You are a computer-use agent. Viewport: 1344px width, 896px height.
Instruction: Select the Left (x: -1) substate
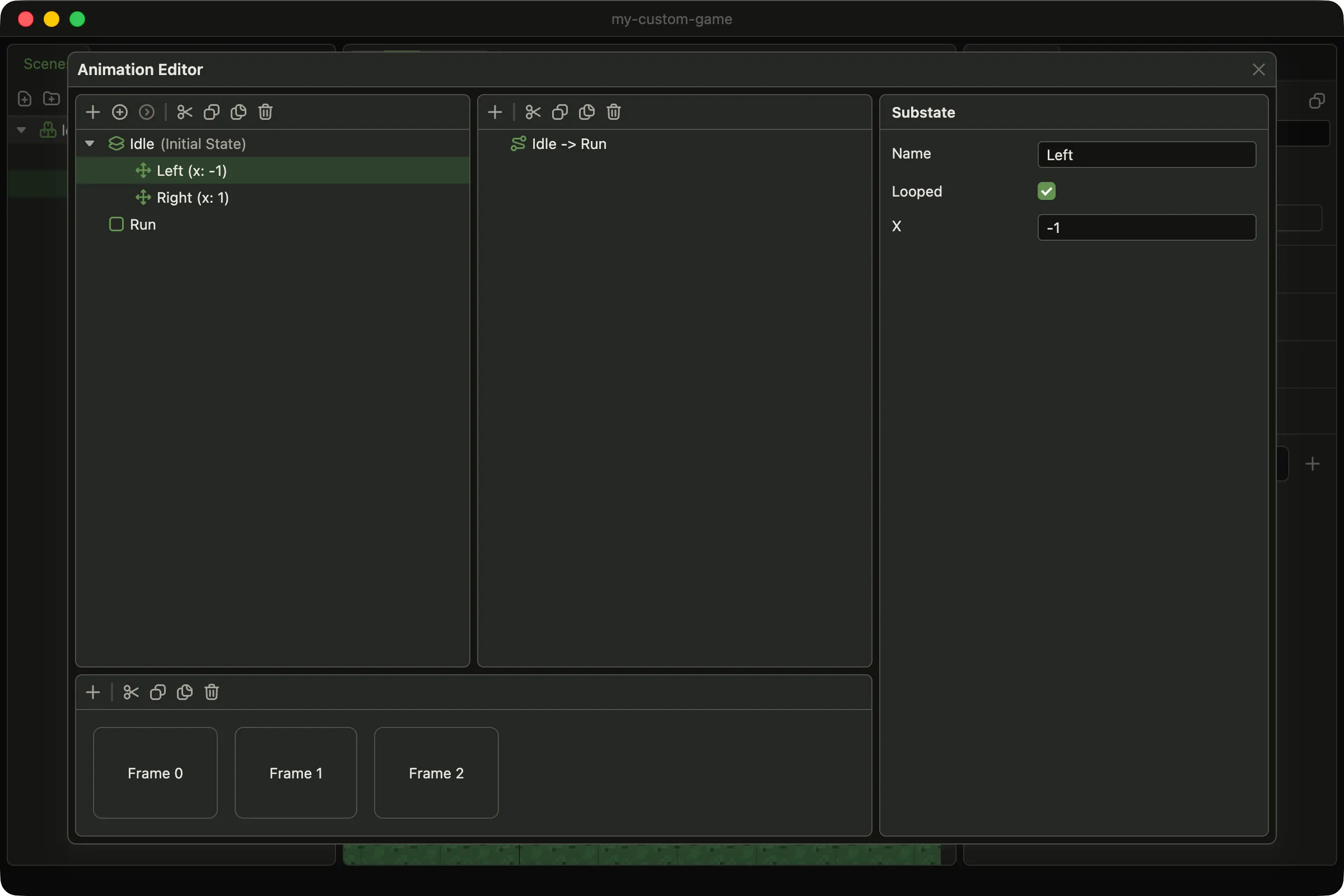pyautogui.click(x=273, y=170)
